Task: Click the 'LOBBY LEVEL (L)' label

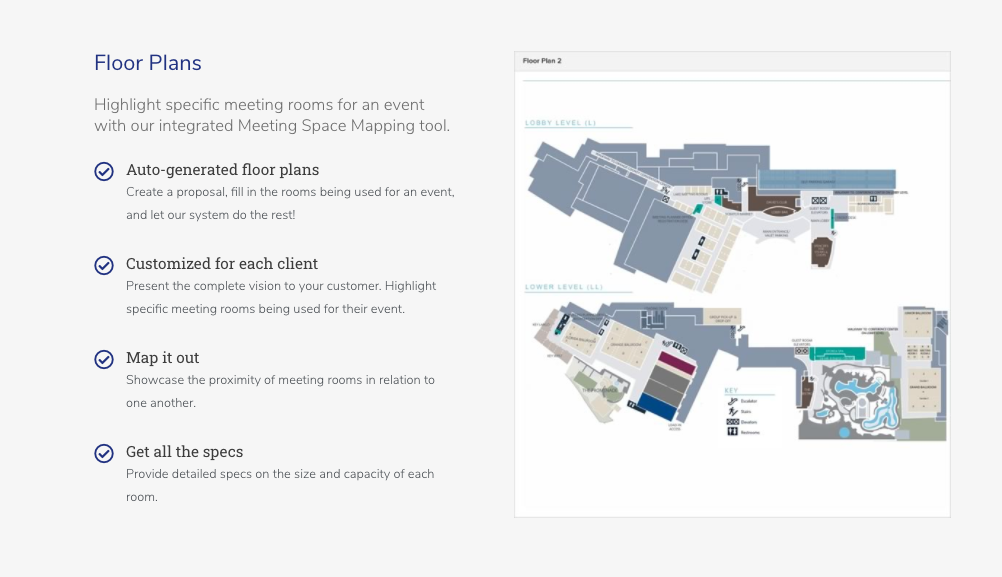Action: point(560,123)
